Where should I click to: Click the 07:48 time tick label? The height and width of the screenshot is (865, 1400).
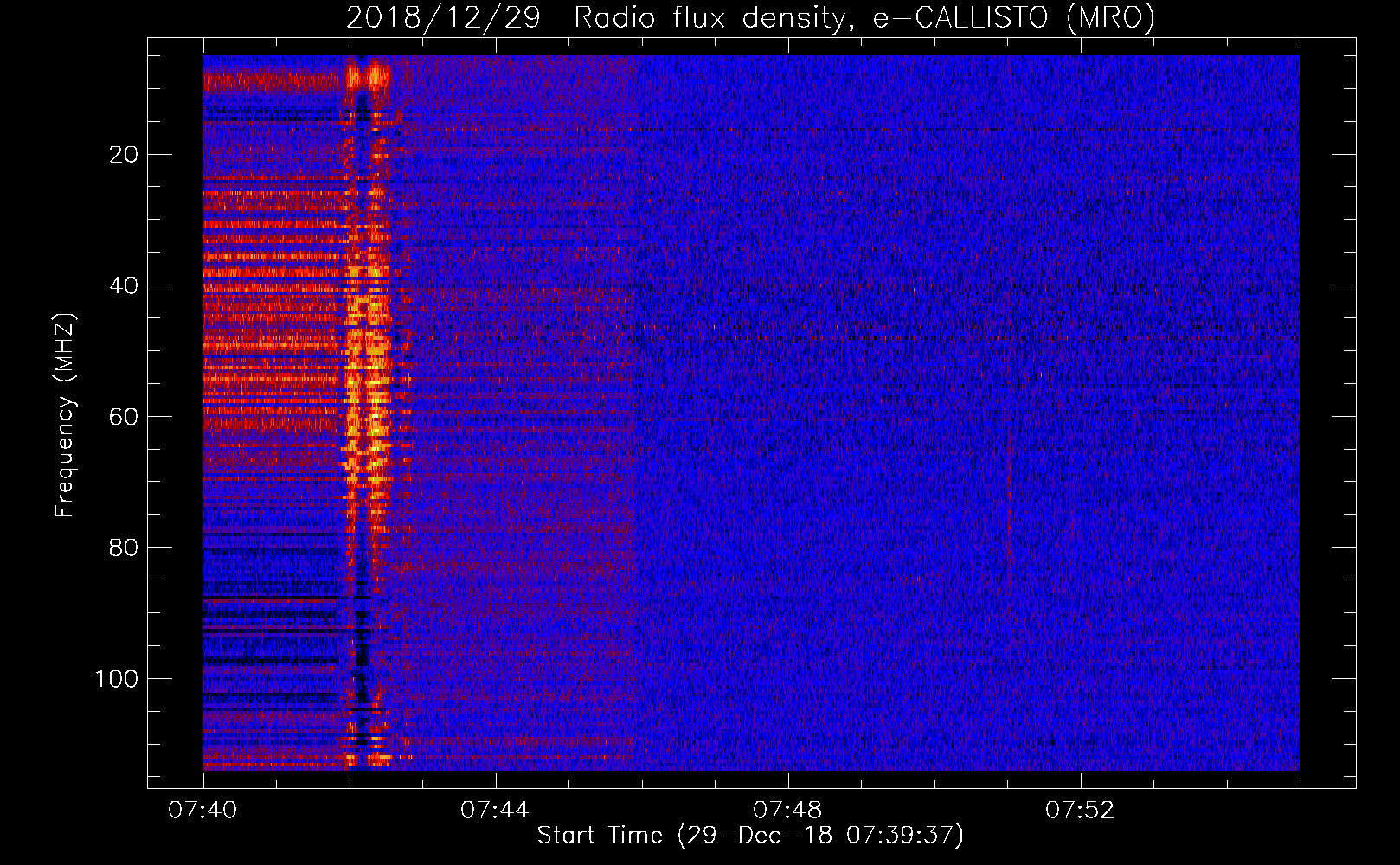(x=787, y=811)
